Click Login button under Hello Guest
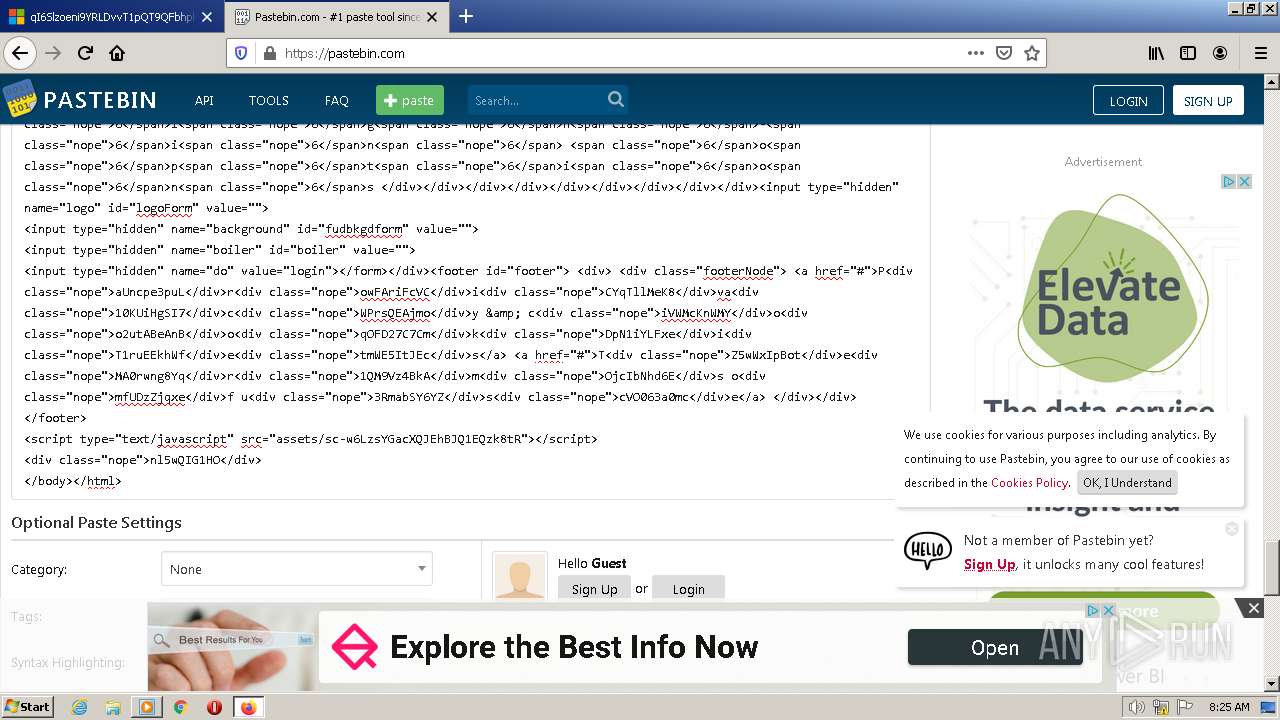Viewport: 1280px width, 720px height. (x=688, y=589)
